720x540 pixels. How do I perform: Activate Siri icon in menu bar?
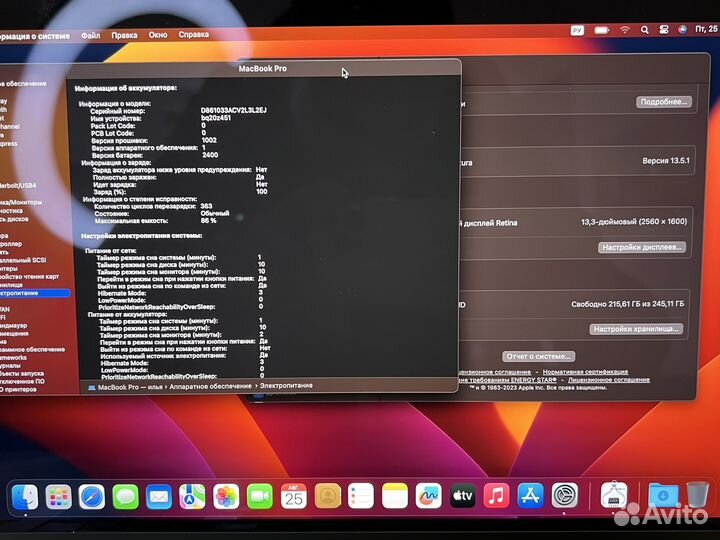682,29
